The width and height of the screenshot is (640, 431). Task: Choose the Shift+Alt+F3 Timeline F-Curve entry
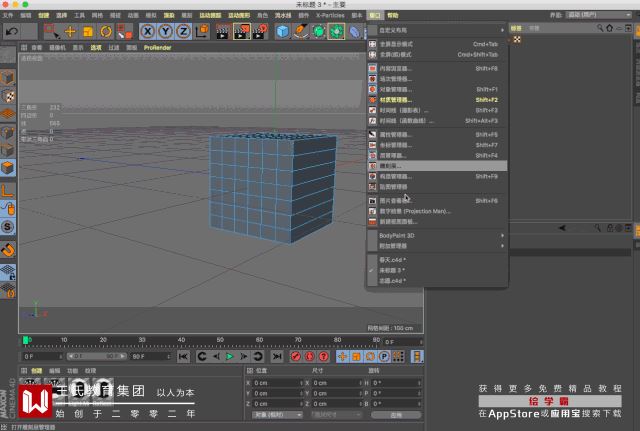pyautogui.click(x=437, y=121)
